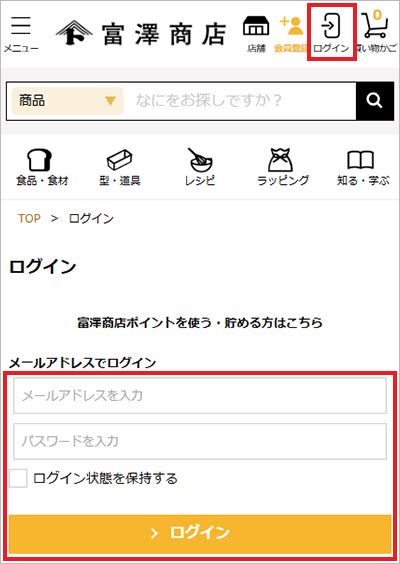
Task: Tick ログイン状態を保持する checkbox
Action: (18, 479)
